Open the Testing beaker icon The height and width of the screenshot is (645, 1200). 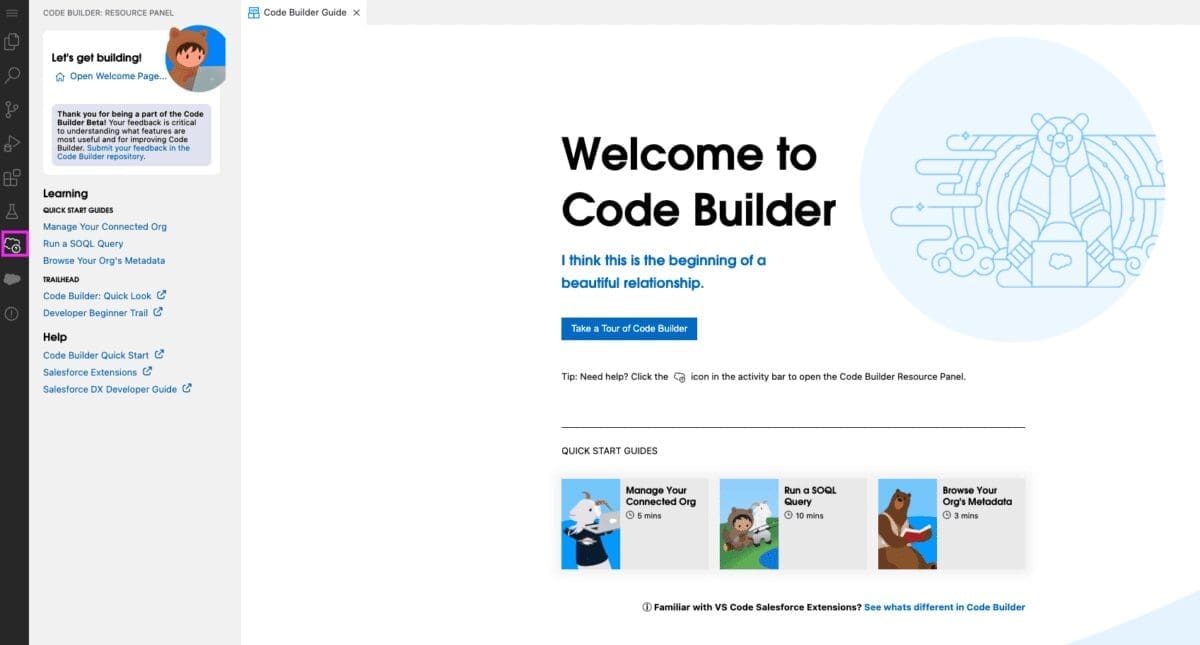[x=12, y=211]
